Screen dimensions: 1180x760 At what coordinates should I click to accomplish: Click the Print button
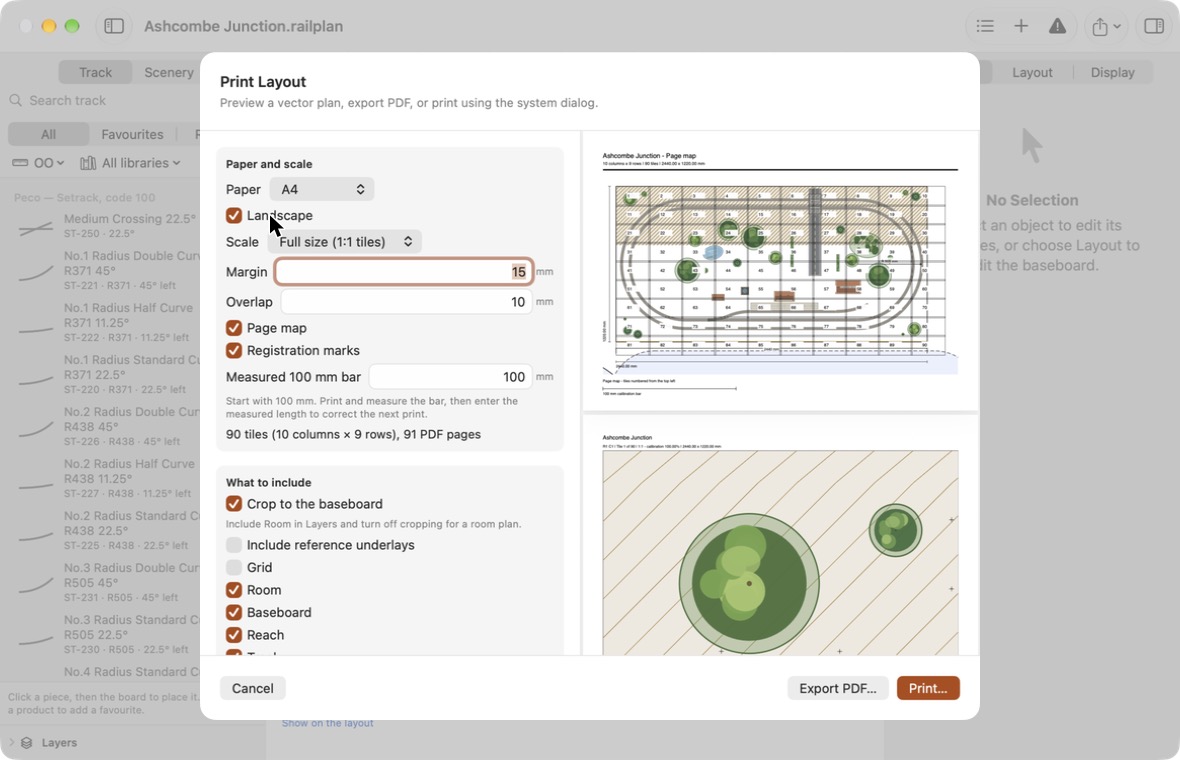[x=928, y=689]
